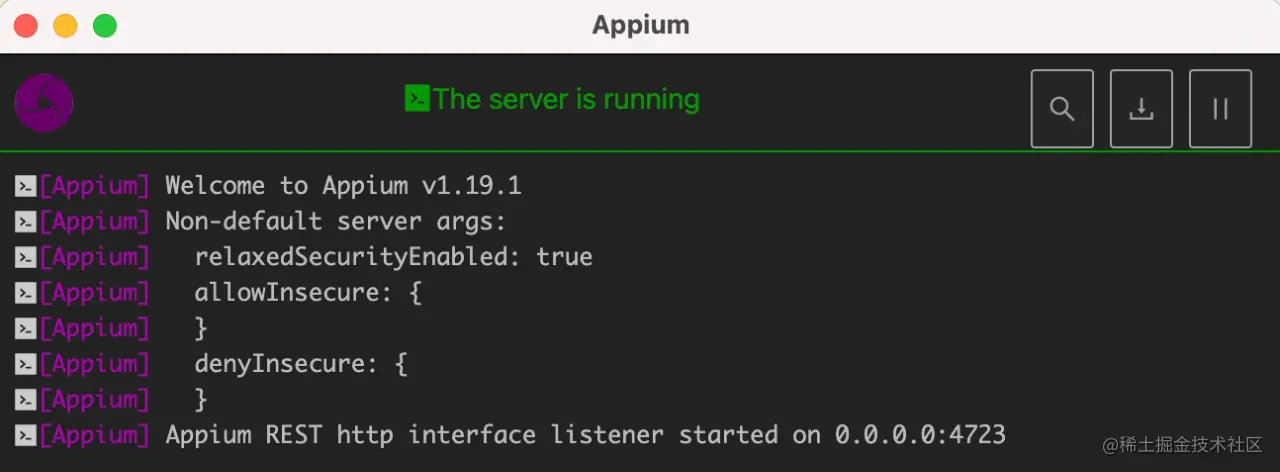
Task: Click terminal icon on allowInsecure line
Action: click(26, 294)
